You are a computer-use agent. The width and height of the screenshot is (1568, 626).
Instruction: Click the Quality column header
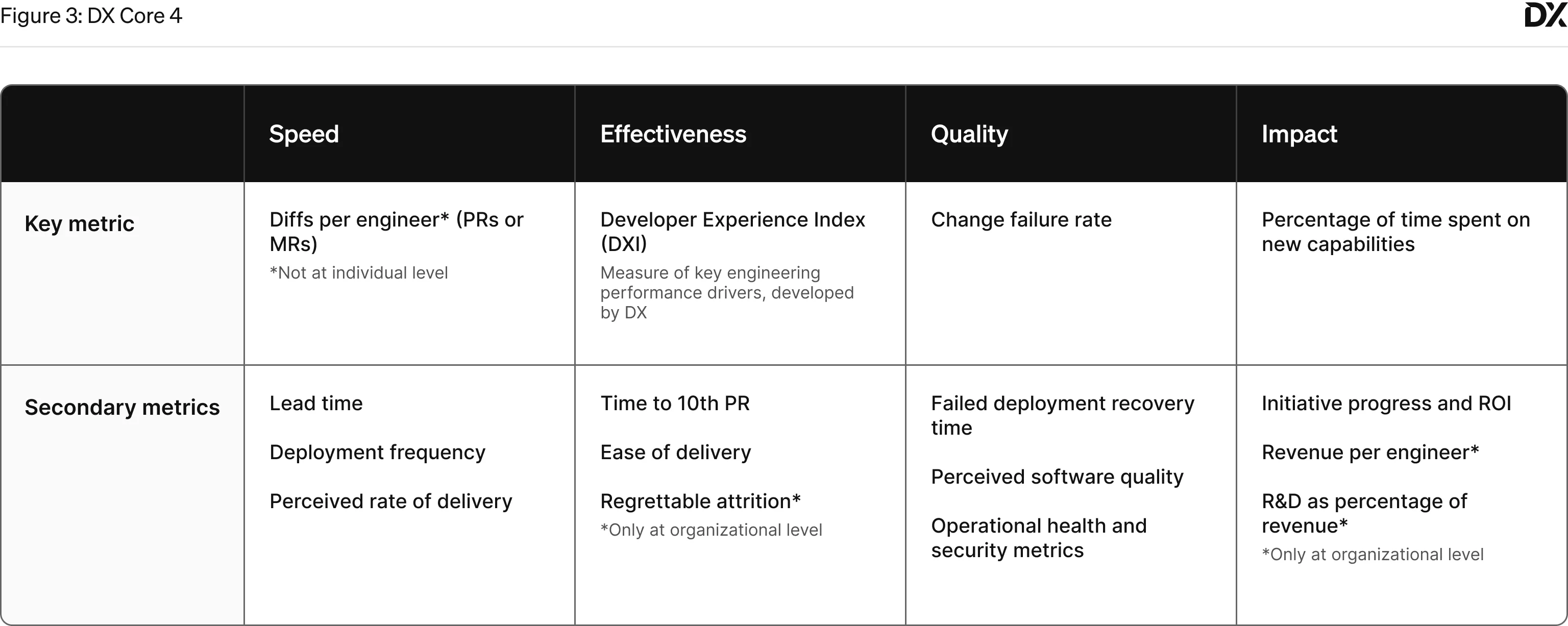pyautogui.click(x=969, y=134)
